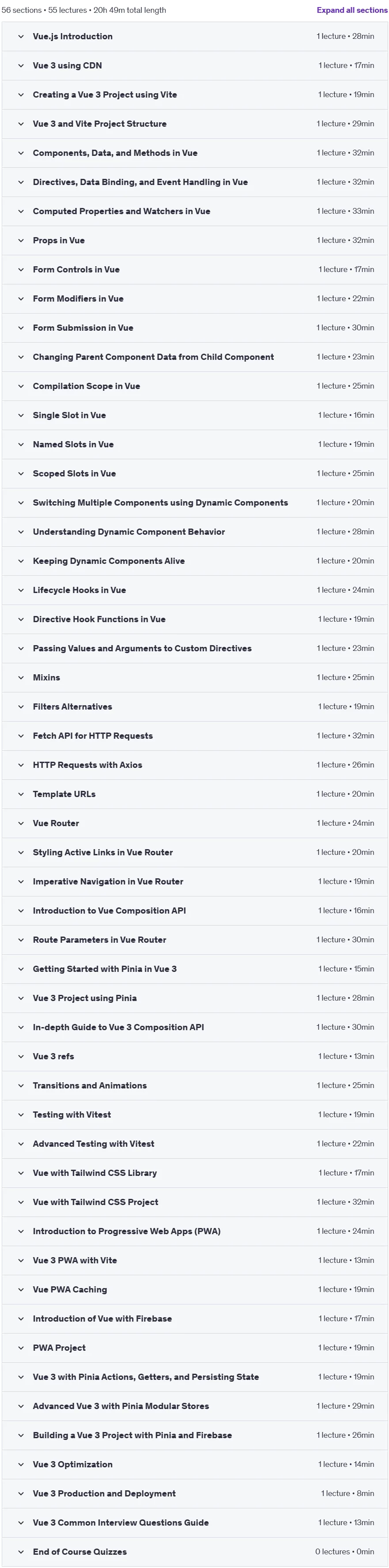Image resolution: width=389 pixels, height=1568 pixels.
Task: Open Props in Vue section chevron
Action: [21, 241]
